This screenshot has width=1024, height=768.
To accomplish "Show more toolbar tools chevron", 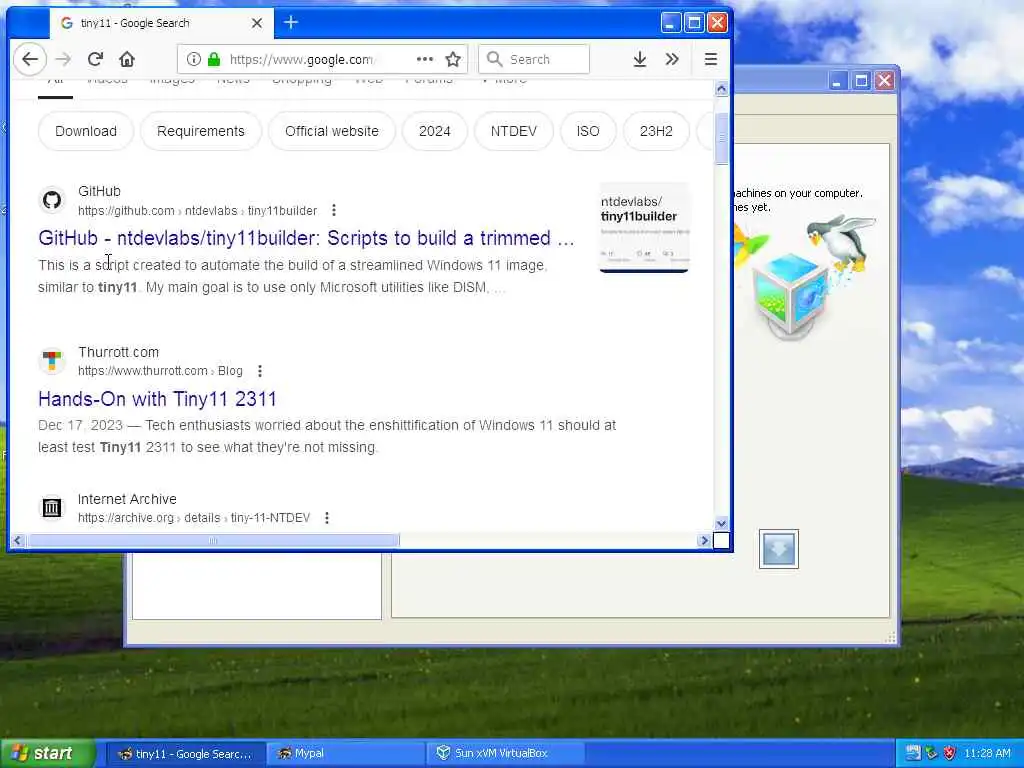I will (x=672, y=59).
